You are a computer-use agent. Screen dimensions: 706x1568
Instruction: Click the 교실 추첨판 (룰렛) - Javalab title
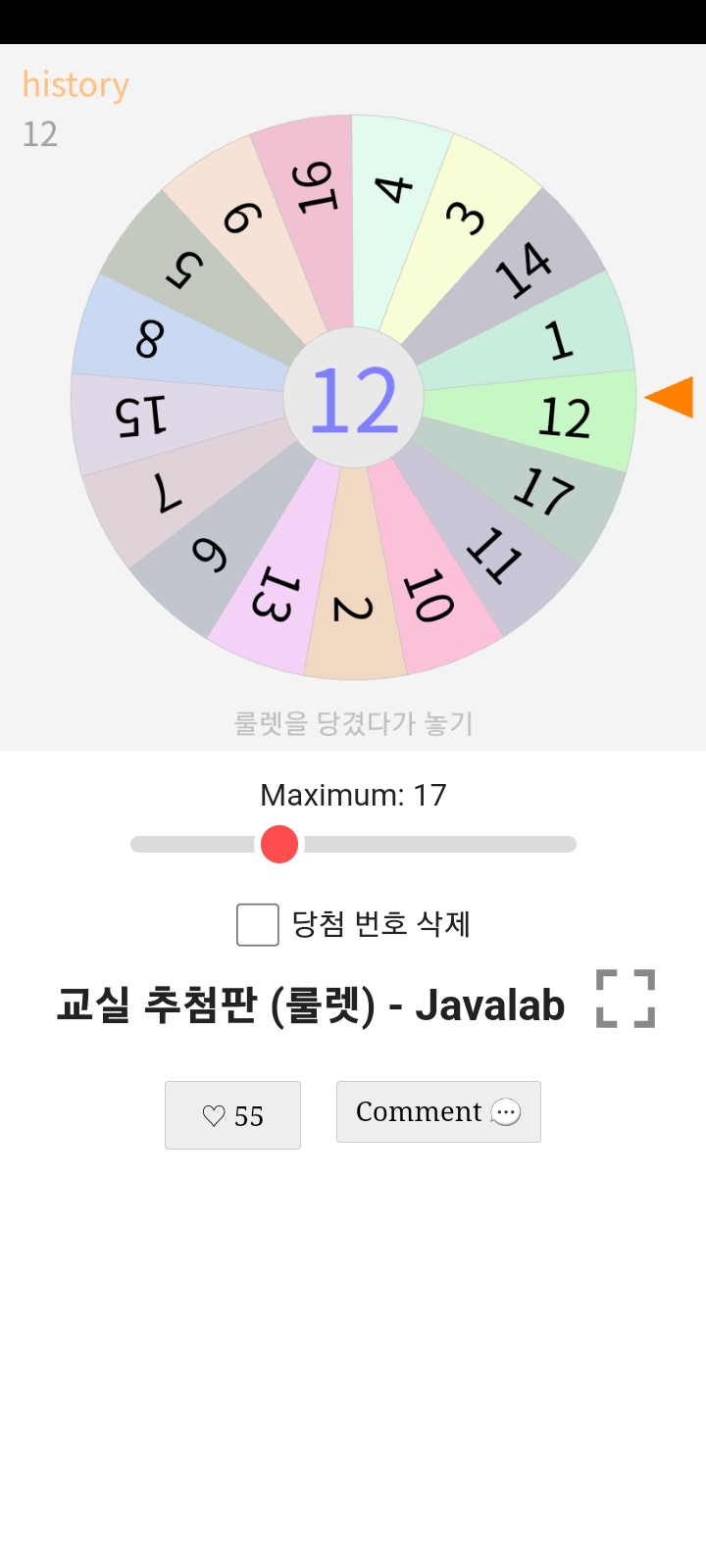click(311, 1004)
